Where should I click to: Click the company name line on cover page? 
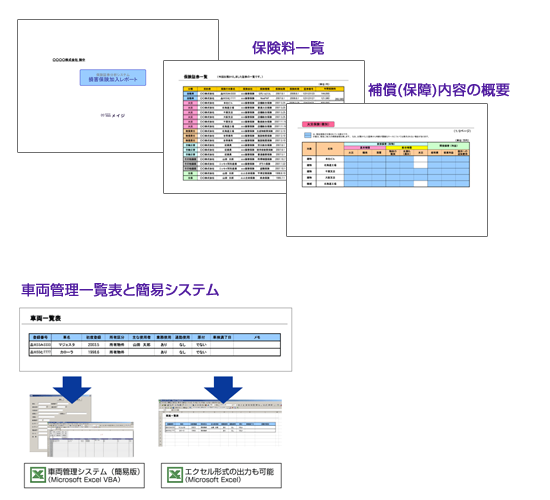[69, 60]
